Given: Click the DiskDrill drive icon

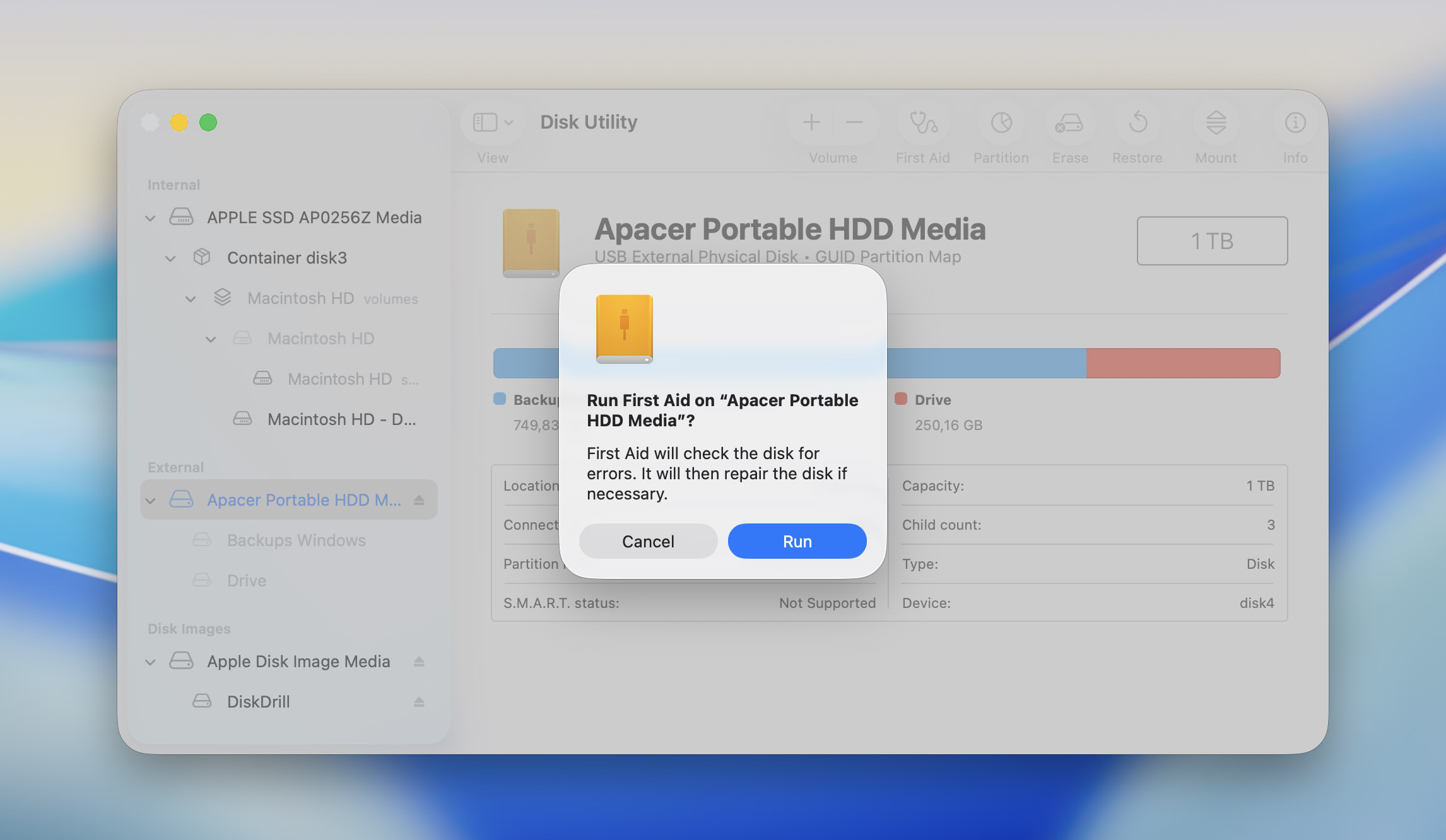Looking at the screenshot, I should (202, 701).
